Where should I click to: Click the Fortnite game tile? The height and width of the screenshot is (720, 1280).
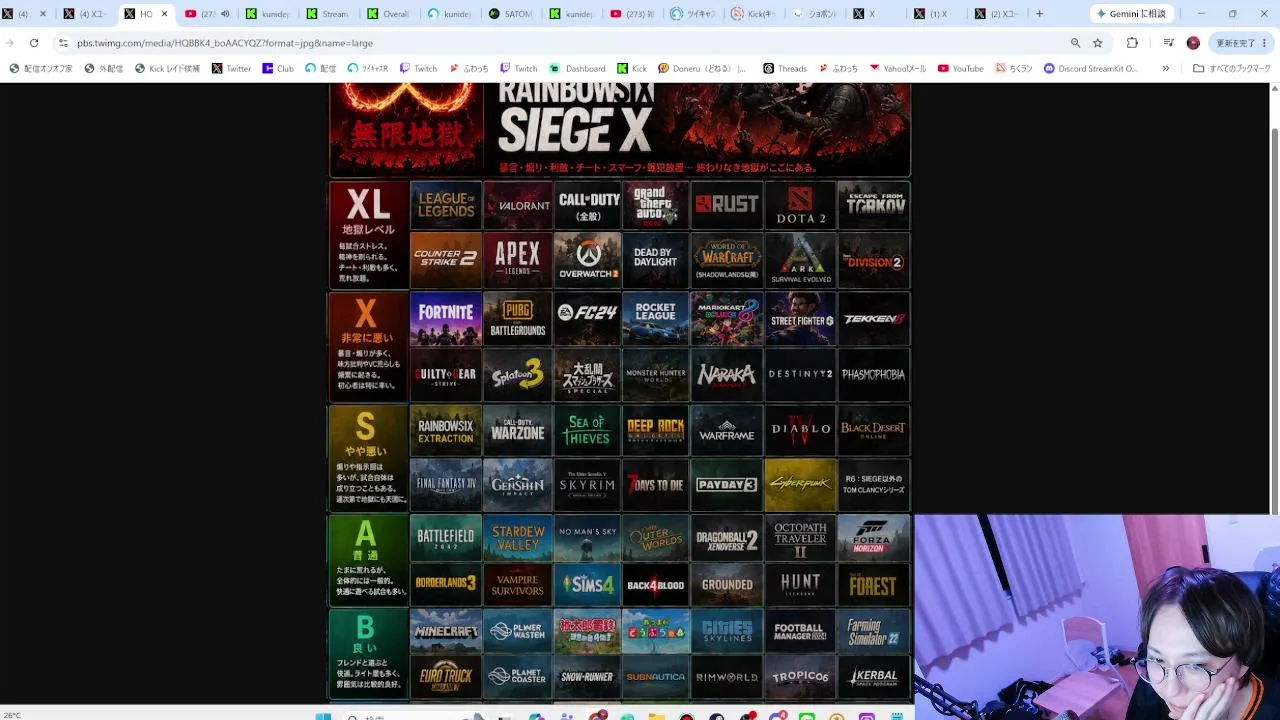coord(446,318)
